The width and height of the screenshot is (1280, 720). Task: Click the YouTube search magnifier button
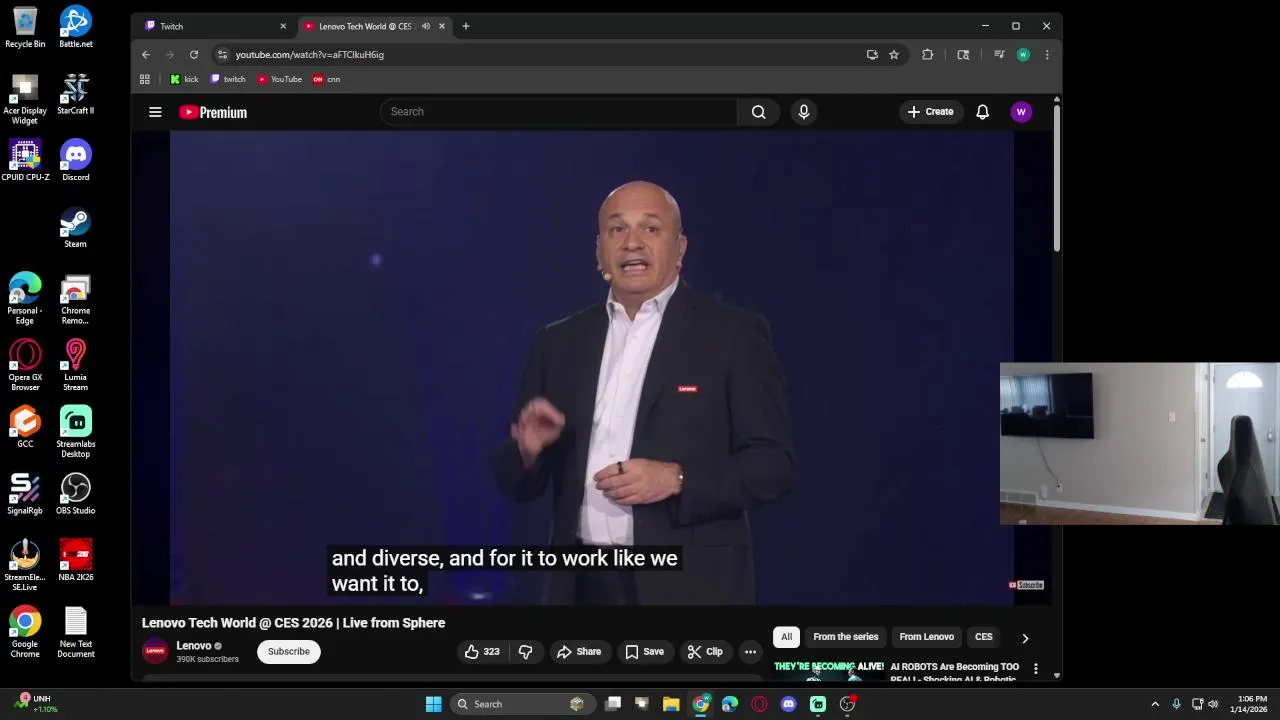click(x=758, y=112)
